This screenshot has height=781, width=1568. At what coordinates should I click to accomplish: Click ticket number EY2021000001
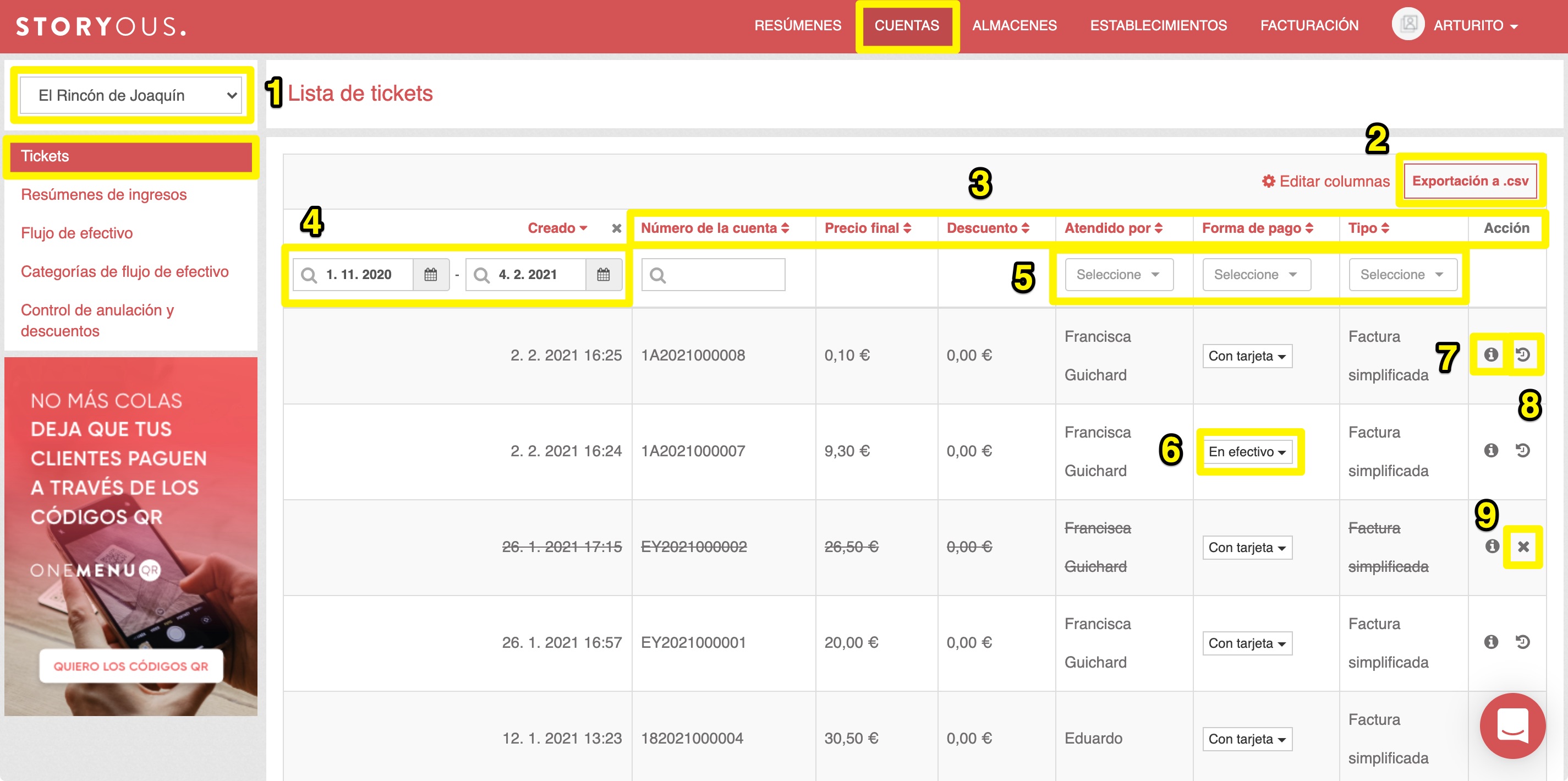click(693, 643)
